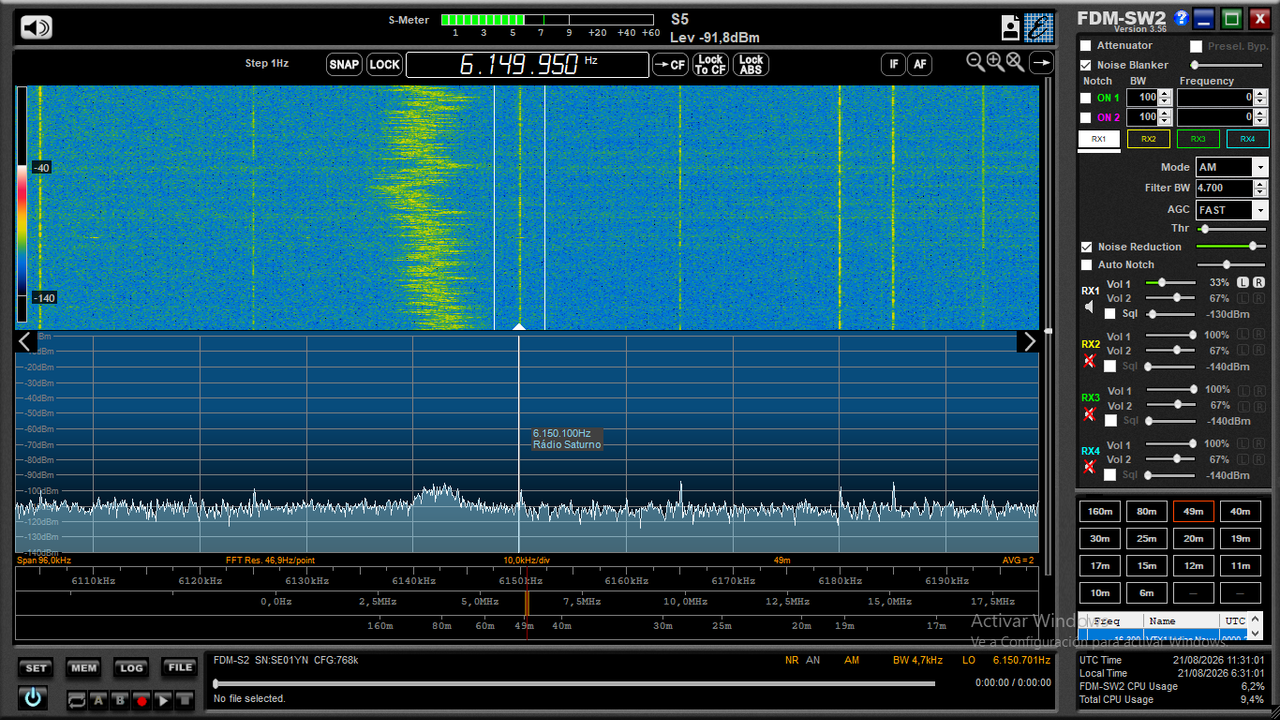Screen dimensions: 1280x720
Task: Open the user profile document icon
Action: tap(1011, 27)
